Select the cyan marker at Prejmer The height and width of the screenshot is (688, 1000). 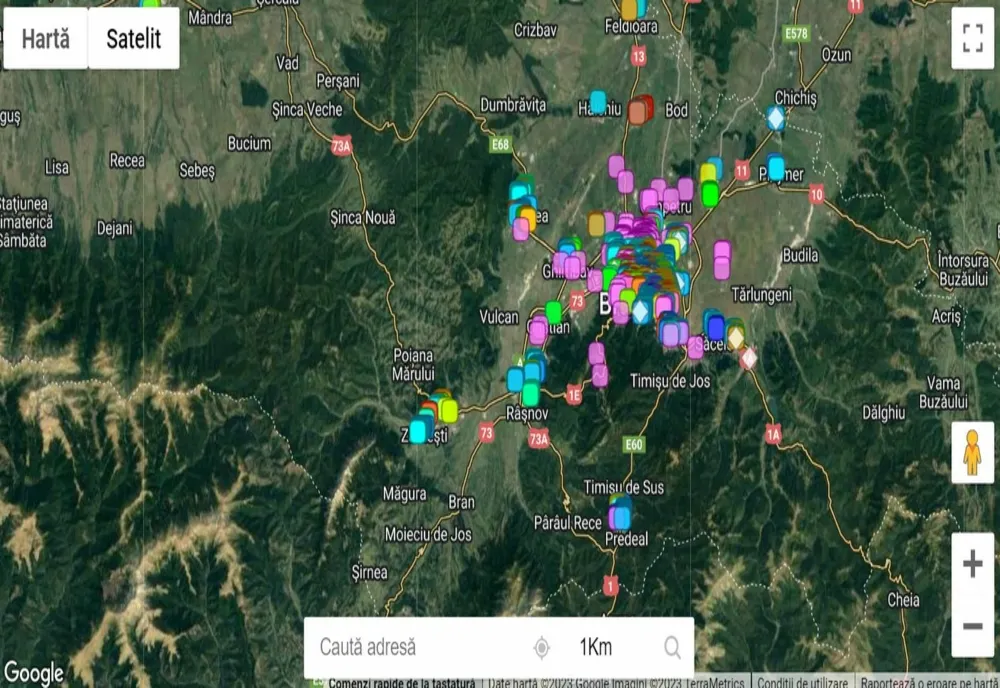776,167
